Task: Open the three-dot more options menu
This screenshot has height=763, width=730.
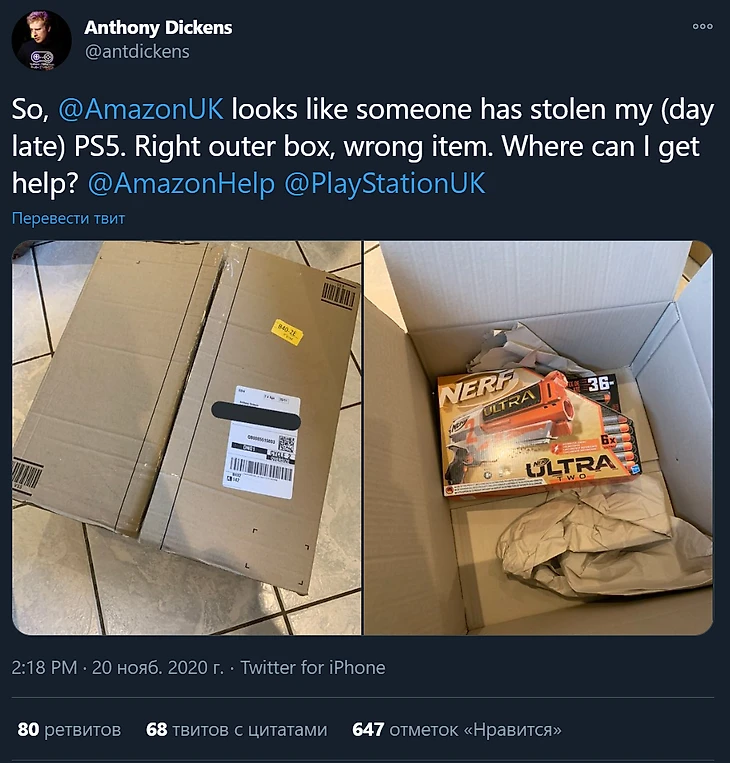Action: point(703,26)
